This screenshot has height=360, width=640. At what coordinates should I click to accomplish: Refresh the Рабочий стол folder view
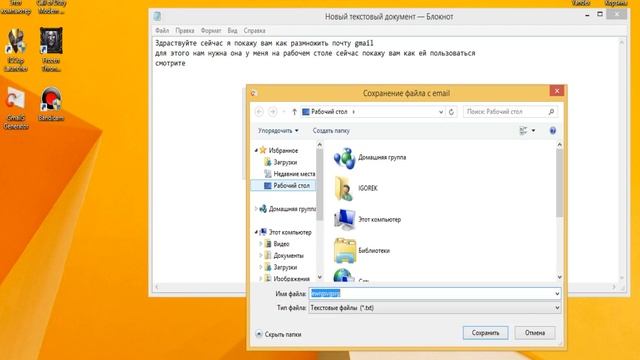point(451,111)
